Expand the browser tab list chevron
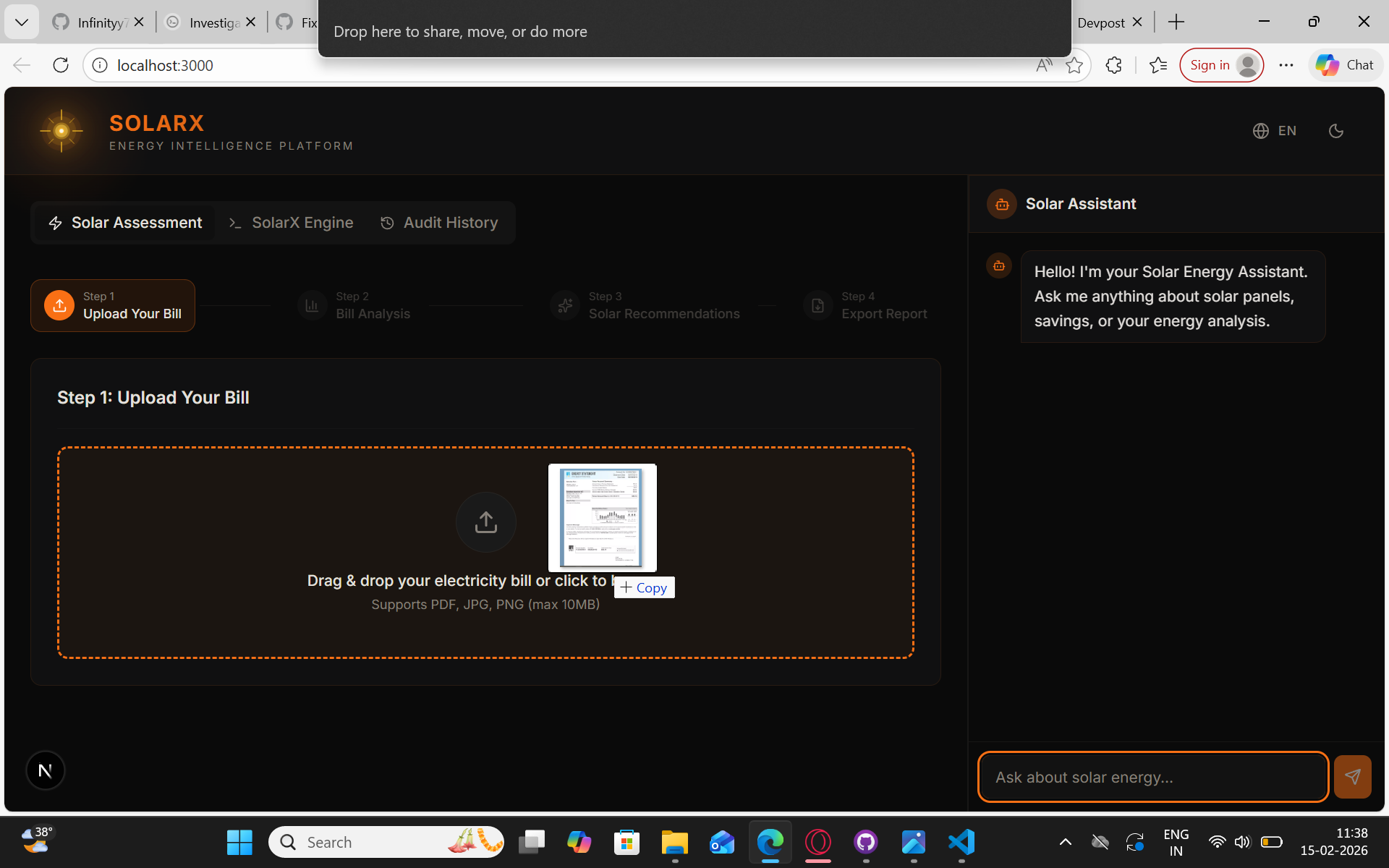 [22, 22]
